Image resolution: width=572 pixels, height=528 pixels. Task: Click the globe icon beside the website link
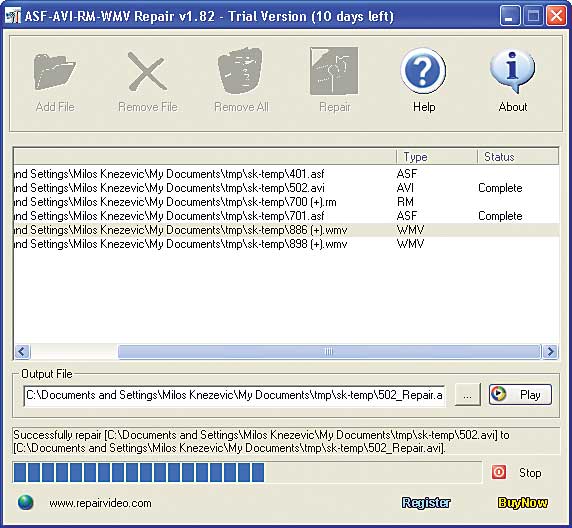point(26,503)
